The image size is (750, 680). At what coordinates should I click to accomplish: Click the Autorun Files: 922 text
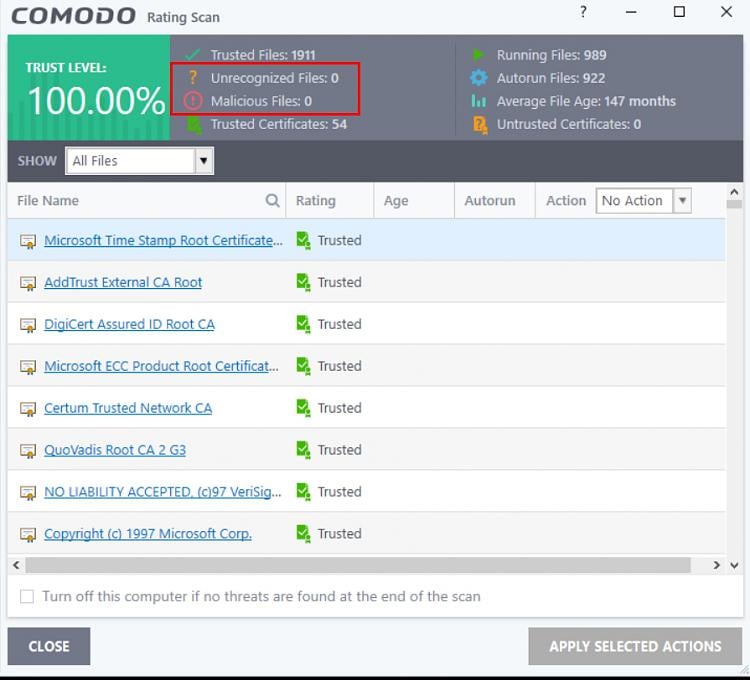551,78
